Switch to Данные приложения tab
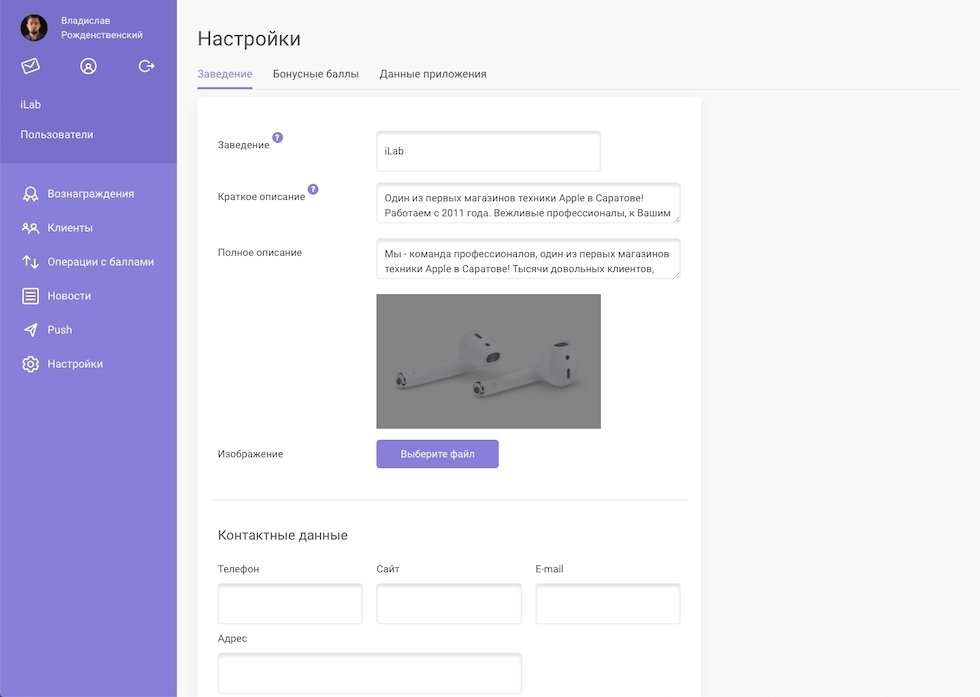 coord(432,74)
